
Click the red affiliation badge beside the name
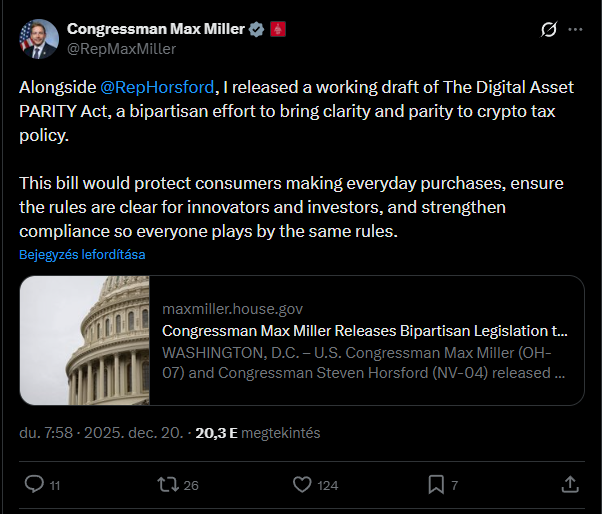[279, 29]
